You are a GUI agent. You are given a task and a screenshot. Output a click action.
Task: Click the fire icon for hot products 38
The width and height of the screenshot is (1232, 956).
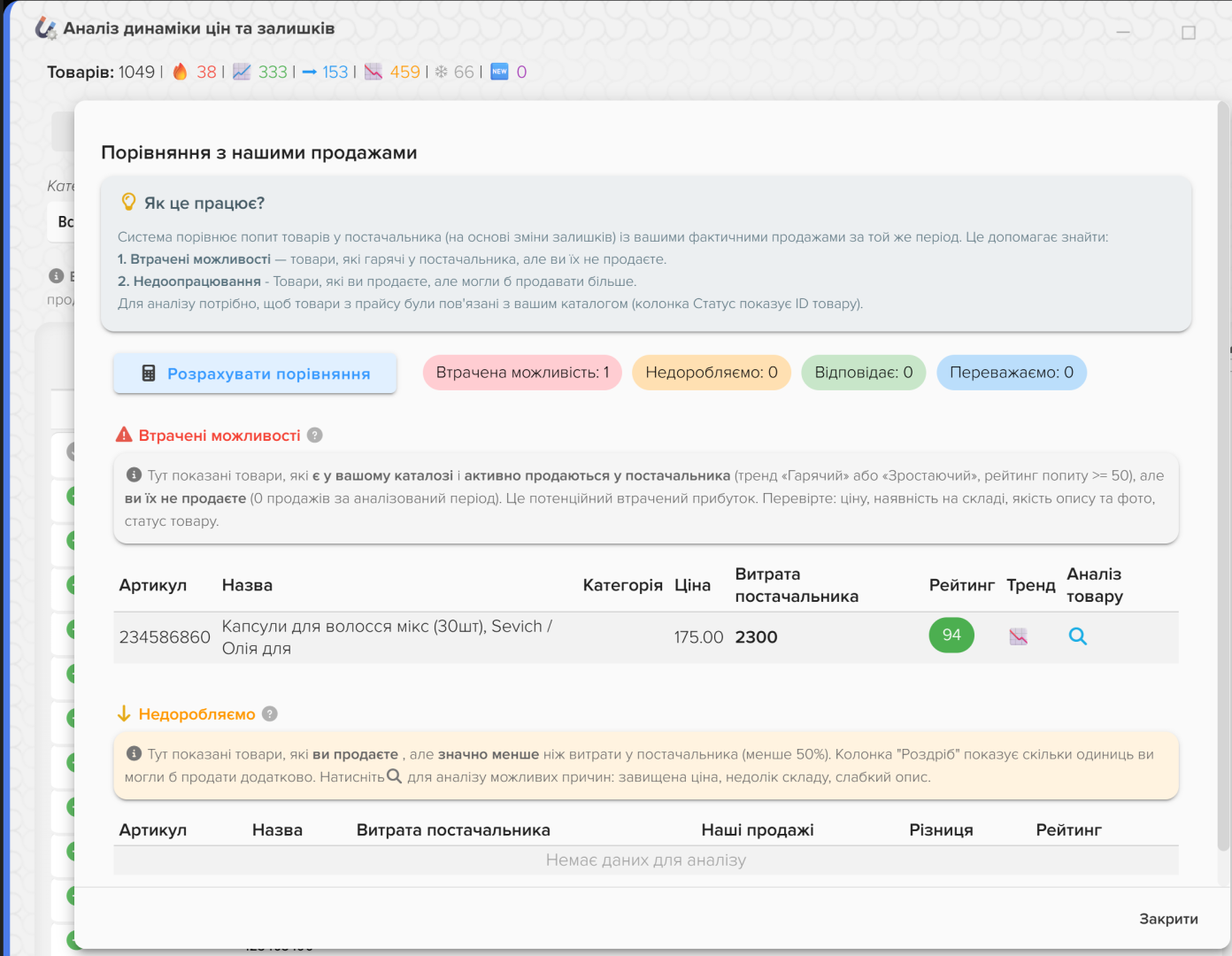point(180,72)
